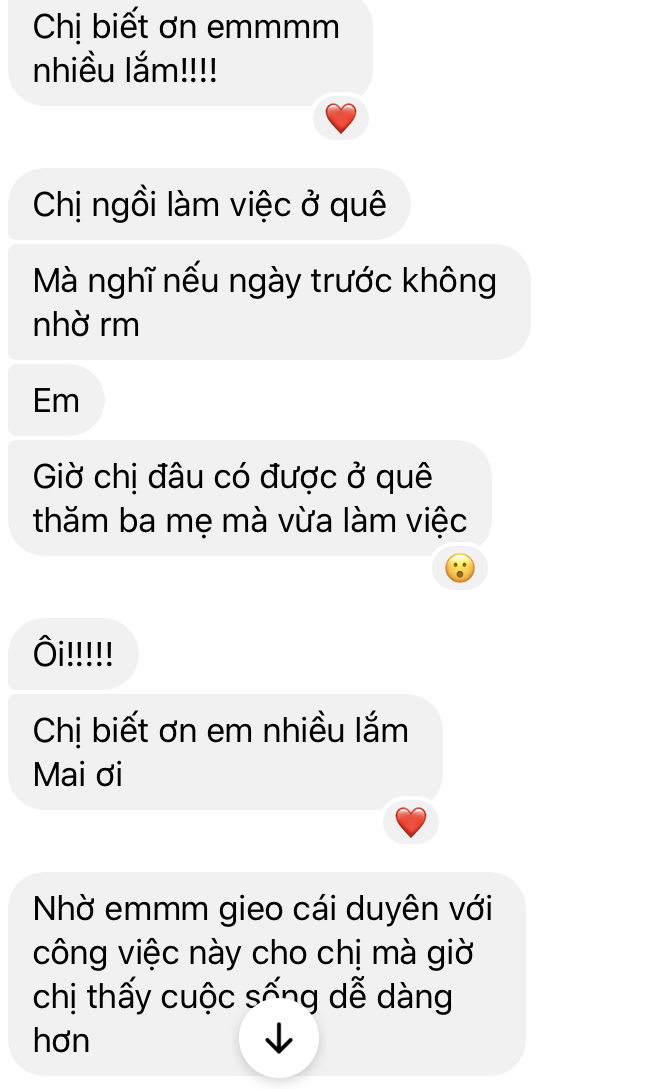Select the 'Nhờ emmm gieo cái duyên' message
The image size is (654, 1089).
(267, 974)
